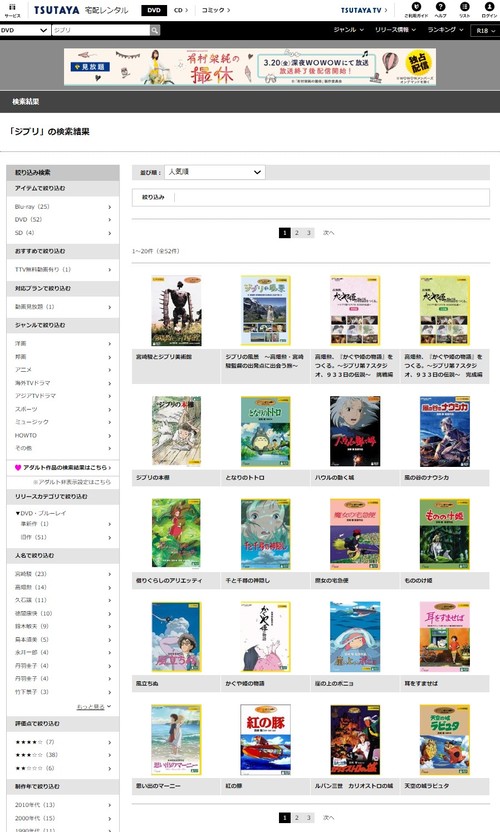This screenshot has height=832, width=500.
Task: Filter by person 鈴木敏夫 (9)
Action: [x=63, y=626]
